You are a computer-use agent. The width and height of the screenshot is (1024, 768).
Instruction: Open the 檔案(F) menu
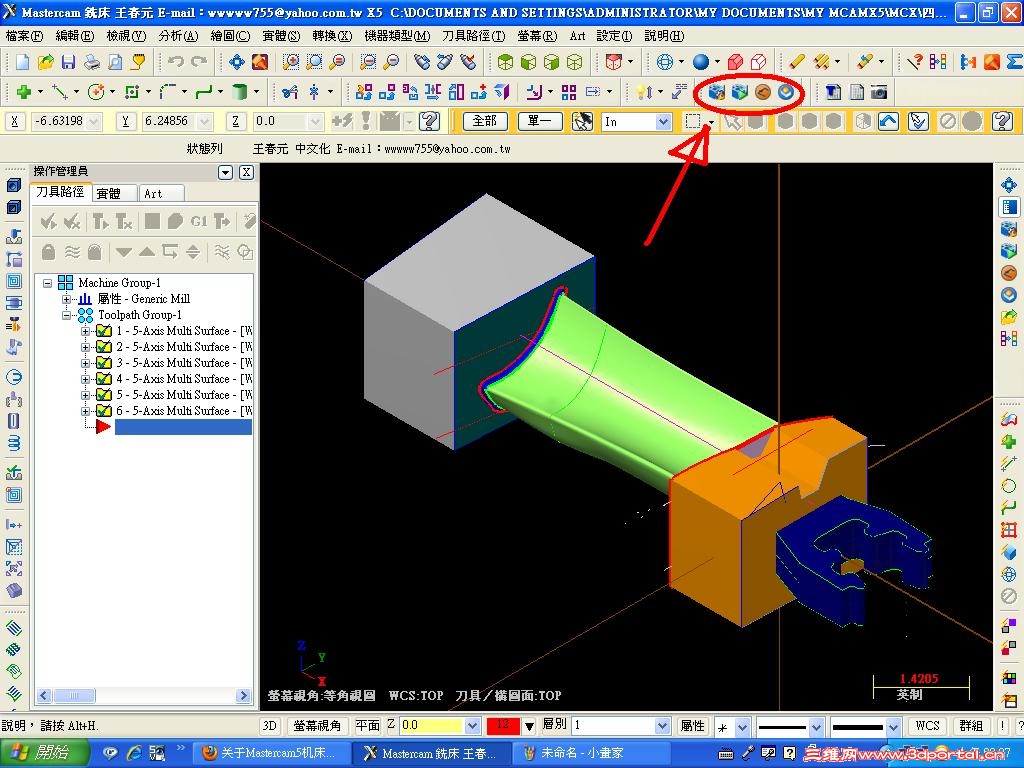24,36
